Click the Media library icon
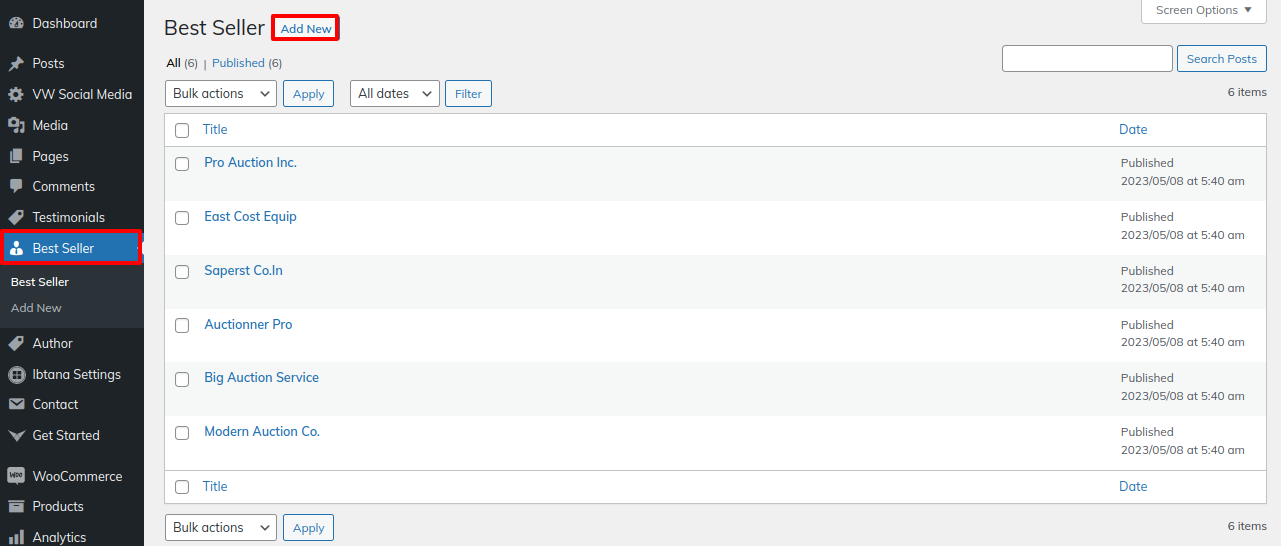This screenshot has width=1281, height=546. click(x=16, y=126)
